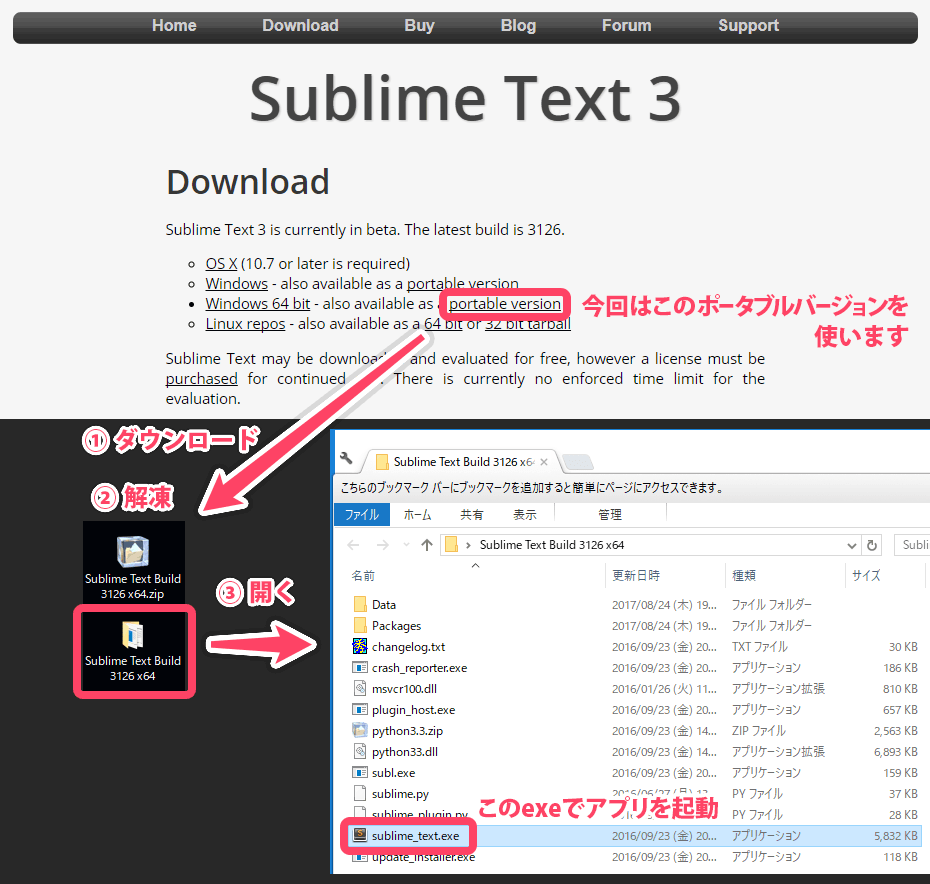Open the Home navigation item
This screenshot has height=884, width=930.
click(174, 26)
